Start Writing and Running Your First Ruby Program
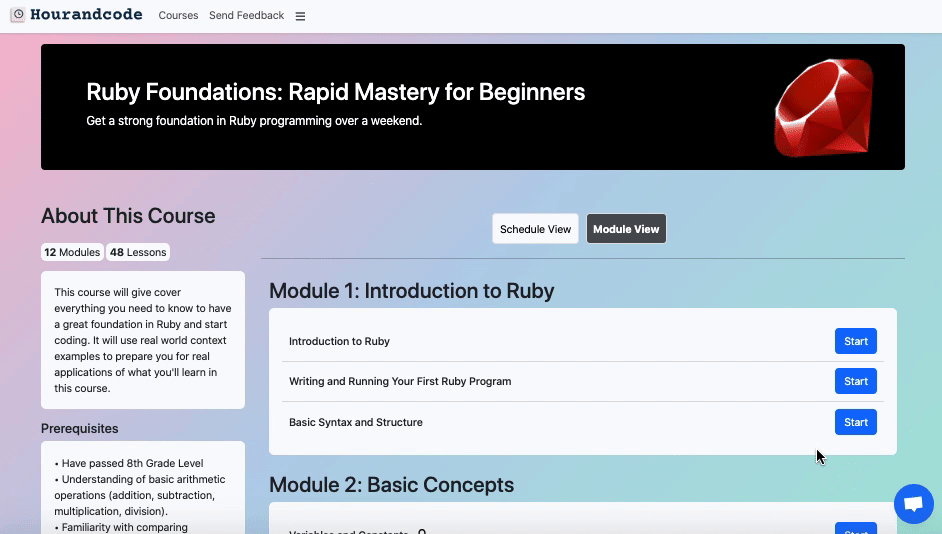The width and height of the screenshot is (942, 534). pos(855,381)
